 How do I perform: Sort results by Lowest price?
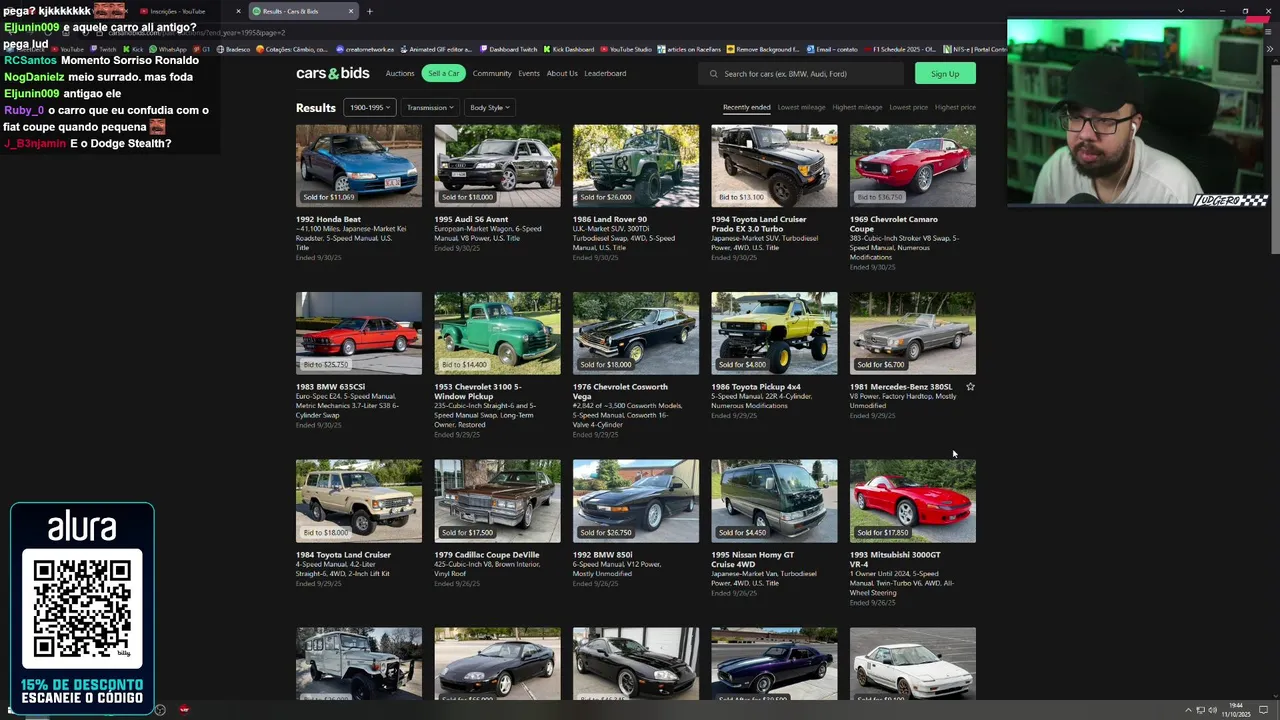click(909, 107)
